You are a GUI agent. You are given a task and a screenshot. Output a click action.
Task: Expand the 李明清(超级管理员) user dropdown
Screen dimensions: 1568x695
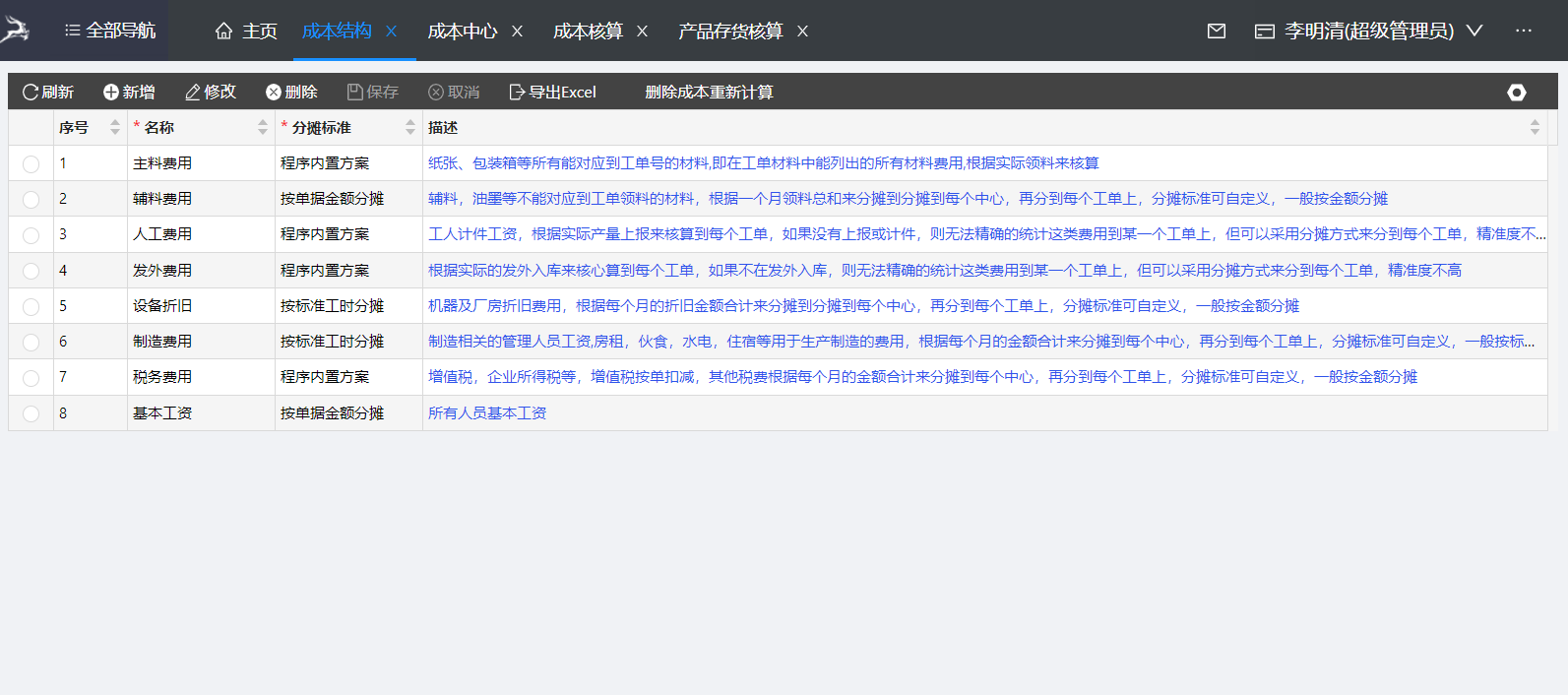click(x=1474, y=32)
